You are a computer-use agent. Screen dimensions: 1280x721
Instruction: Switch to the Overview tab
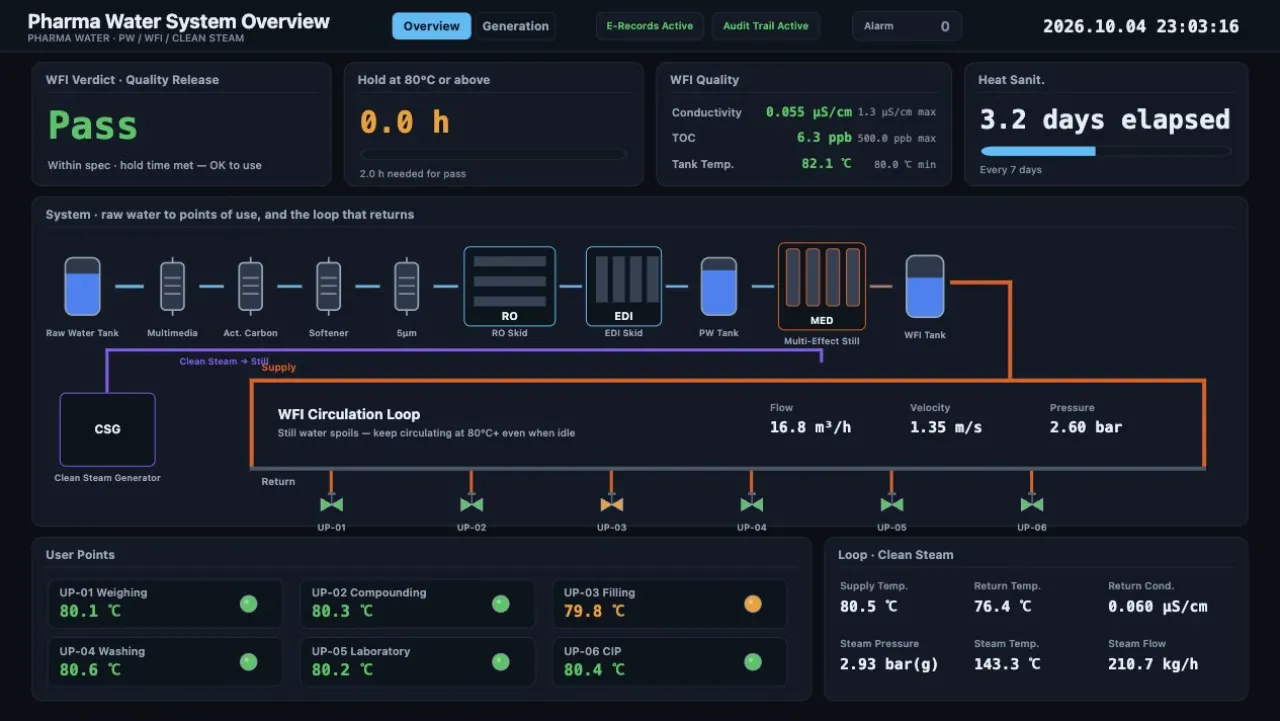431,26
